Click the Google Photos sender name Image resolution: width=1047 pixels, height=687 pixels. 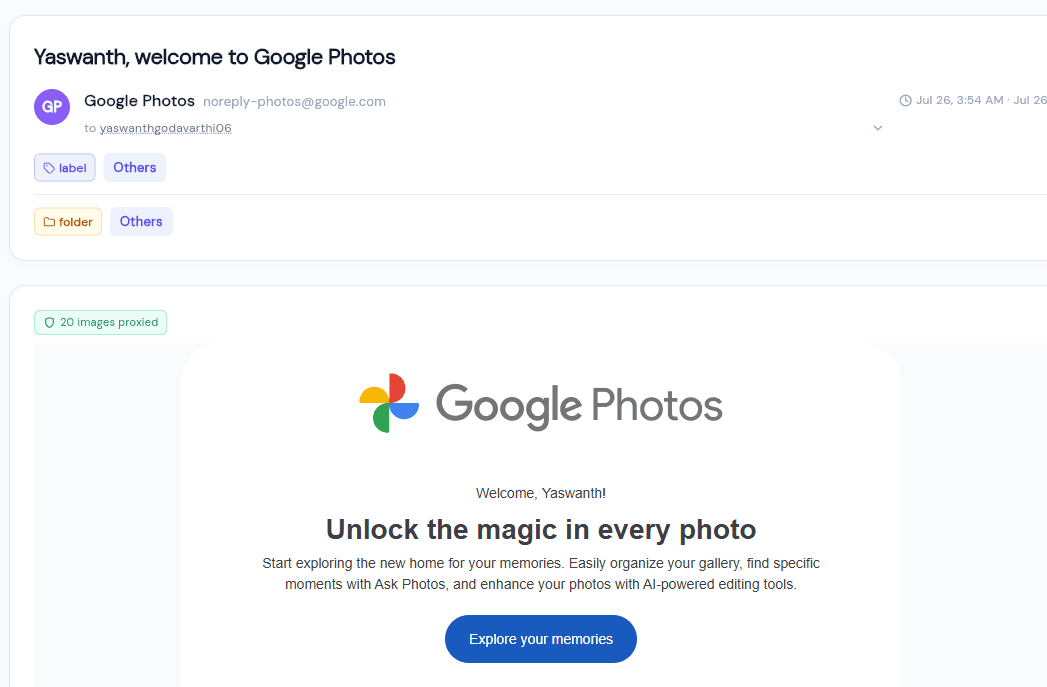[140, 101]
